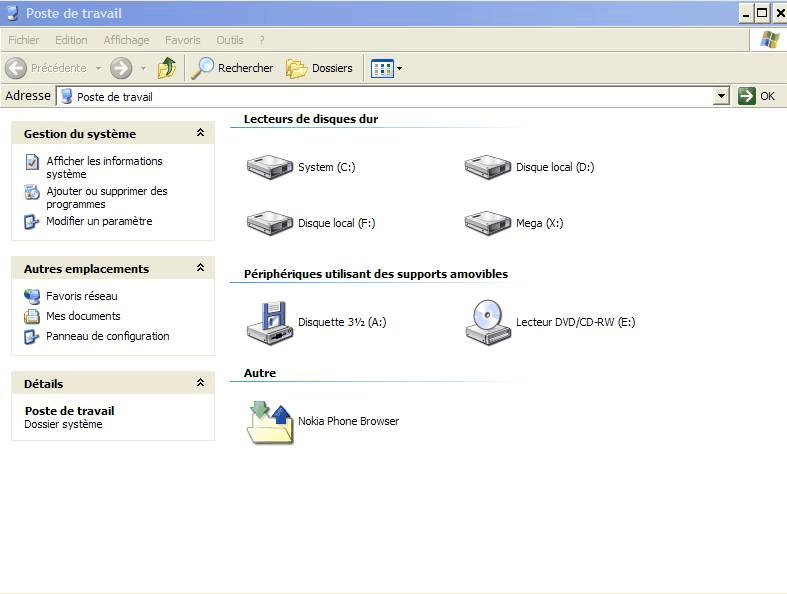Open the System (C:) drive icon
The image size is (787, 594).
pyautogui.click(x=270, y=167)
